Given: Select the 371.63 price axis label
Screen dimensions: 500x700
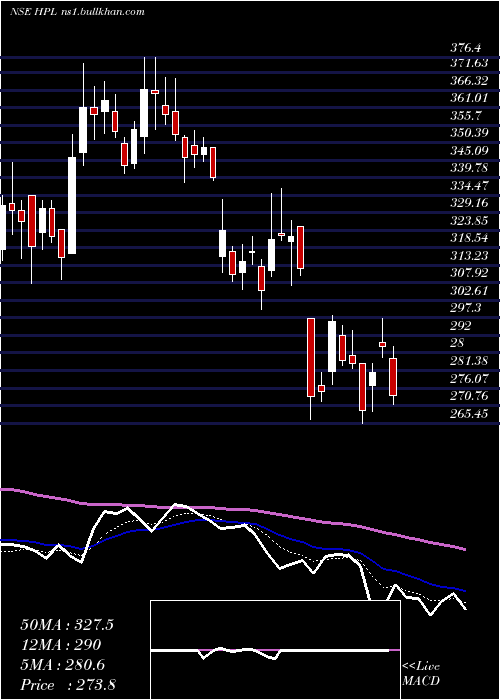Looking at the screenshot, I should pyautogui.click(x=469, y=64).
